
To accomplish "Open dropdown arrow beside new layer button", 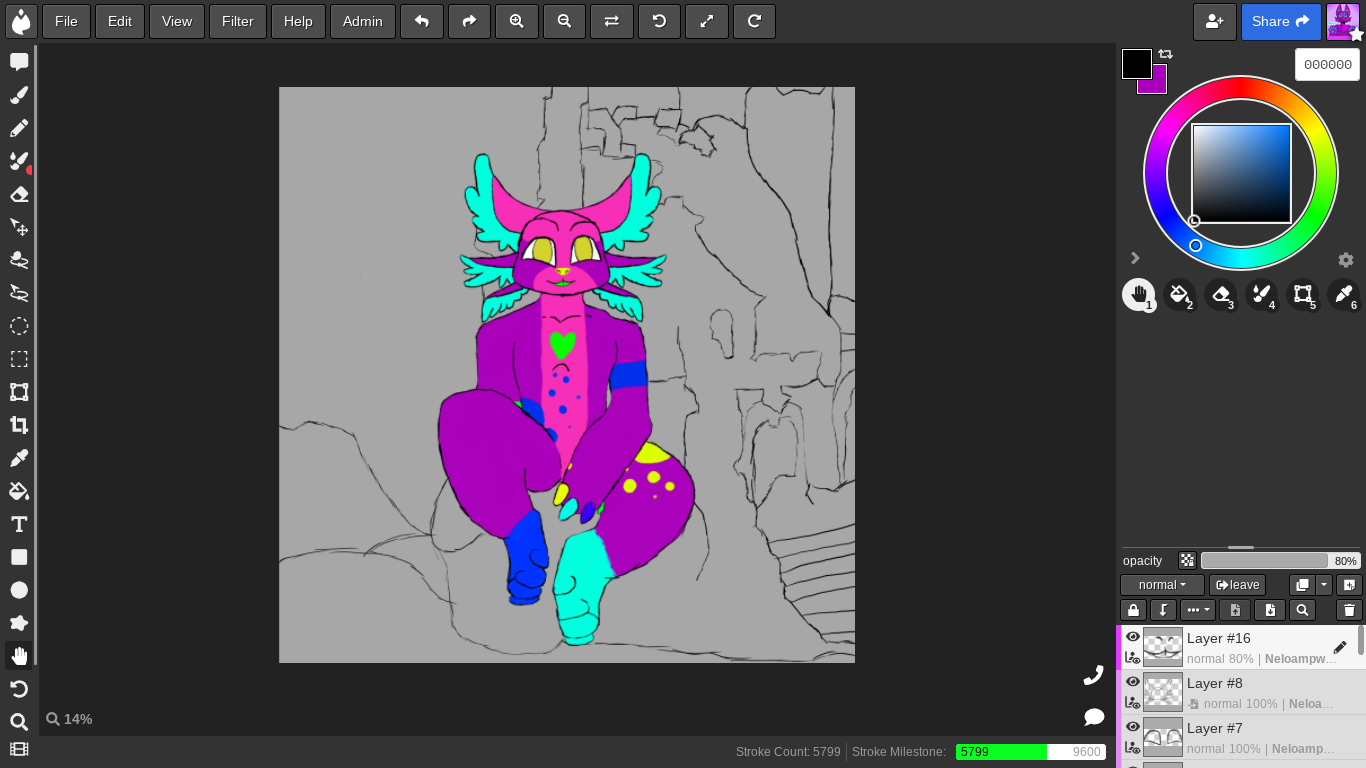I will click(1324, 585).
